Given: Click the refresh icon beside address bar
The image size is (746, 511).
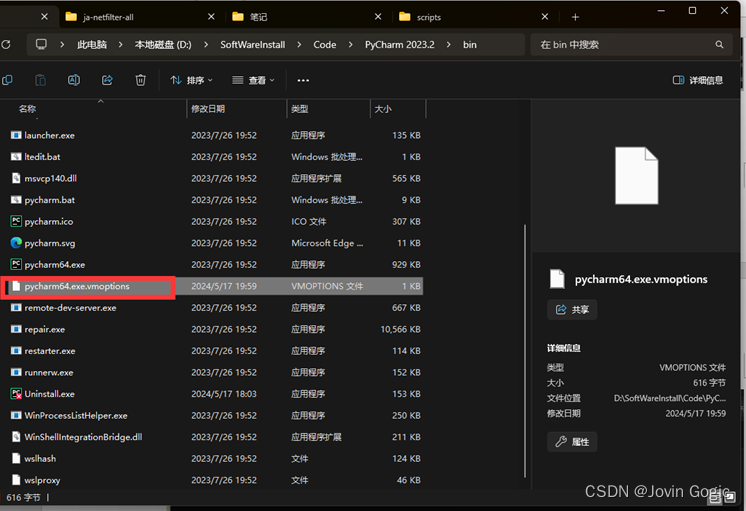Looking at the screenshot, I should [x=6, y=44].
